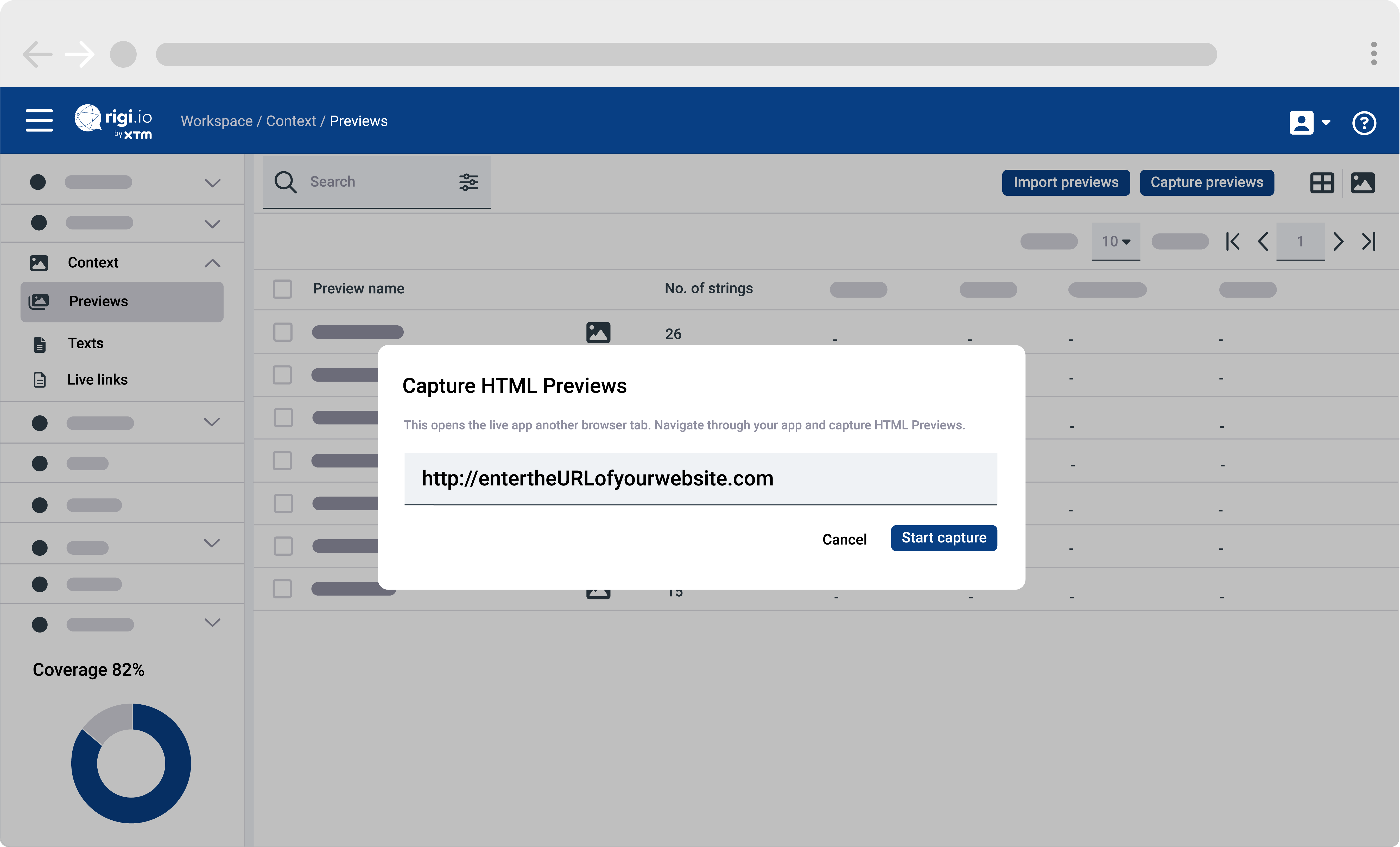
Task: Click Capture previews button
Action: 1207,182
